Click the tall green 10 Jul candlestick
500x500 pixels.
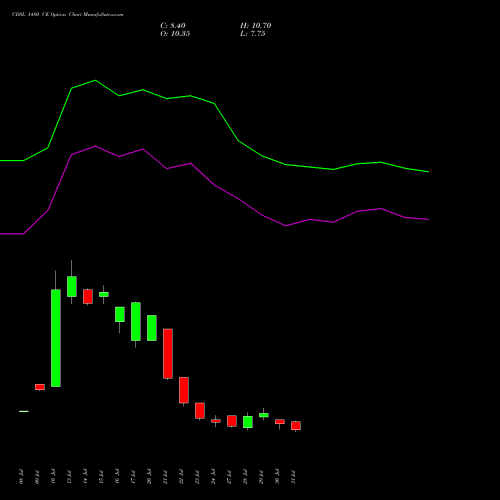(x=56, y=338)
